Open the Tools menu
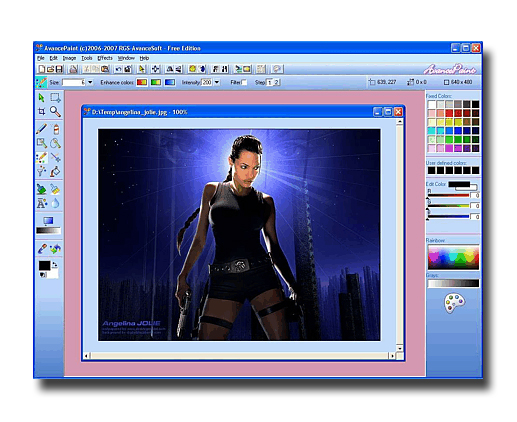The height and width of the screenshot is (422, 517). coord(87,58)
